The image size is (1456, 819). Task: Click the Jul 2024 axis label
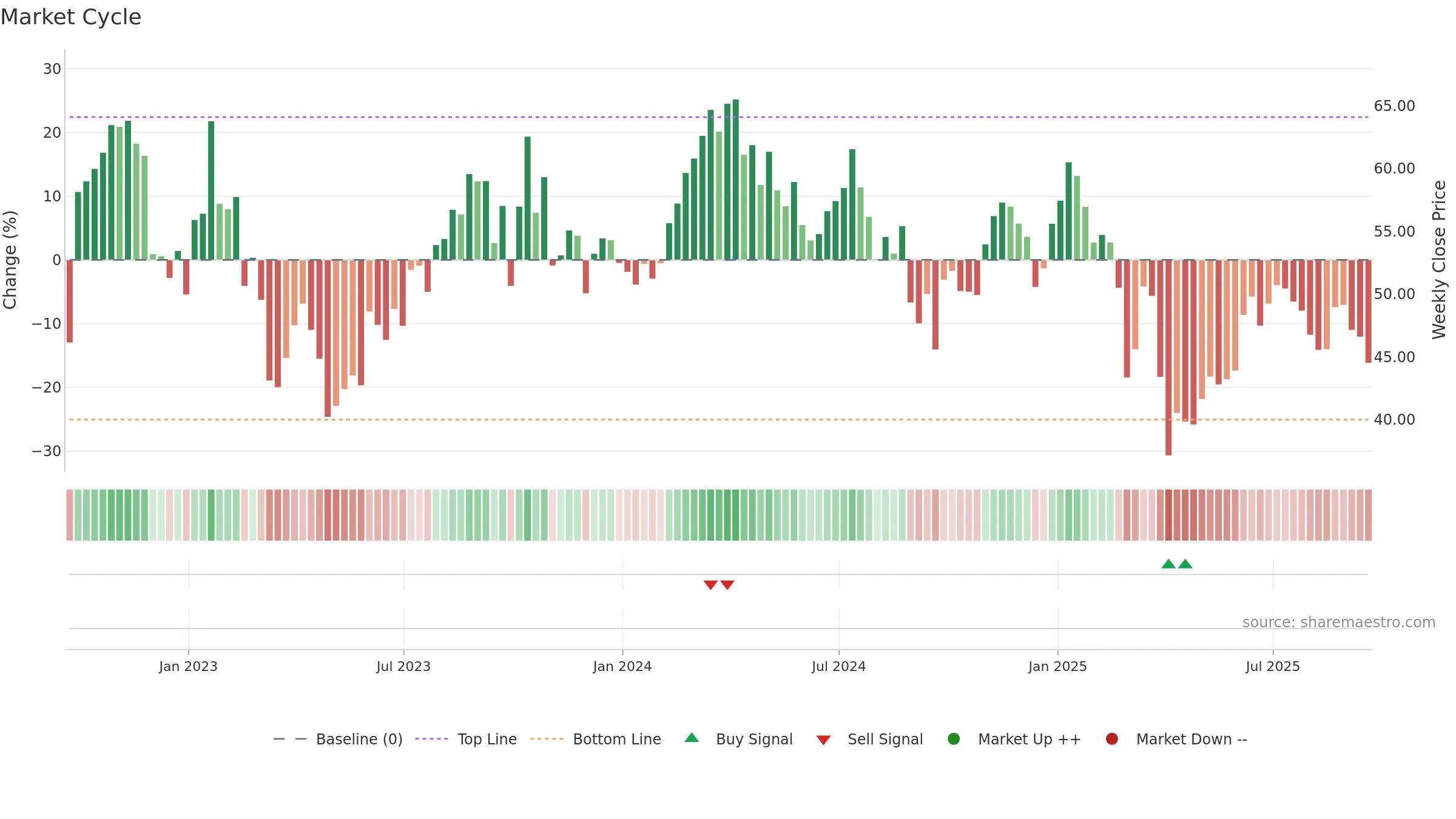pos(839,667)
